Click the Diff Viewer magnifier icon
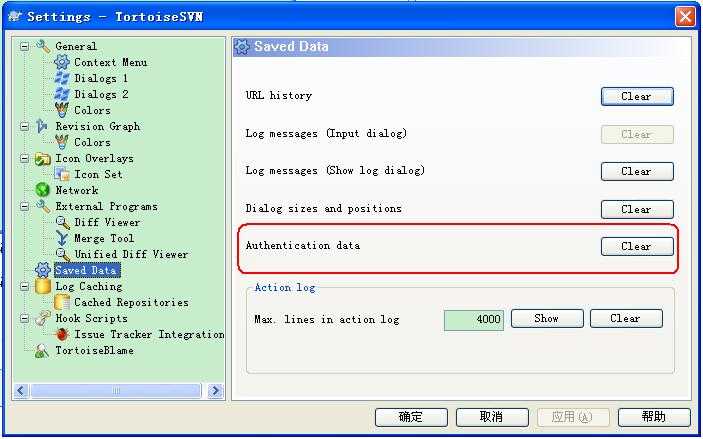703x439 pixels. (x=62, y=222)
